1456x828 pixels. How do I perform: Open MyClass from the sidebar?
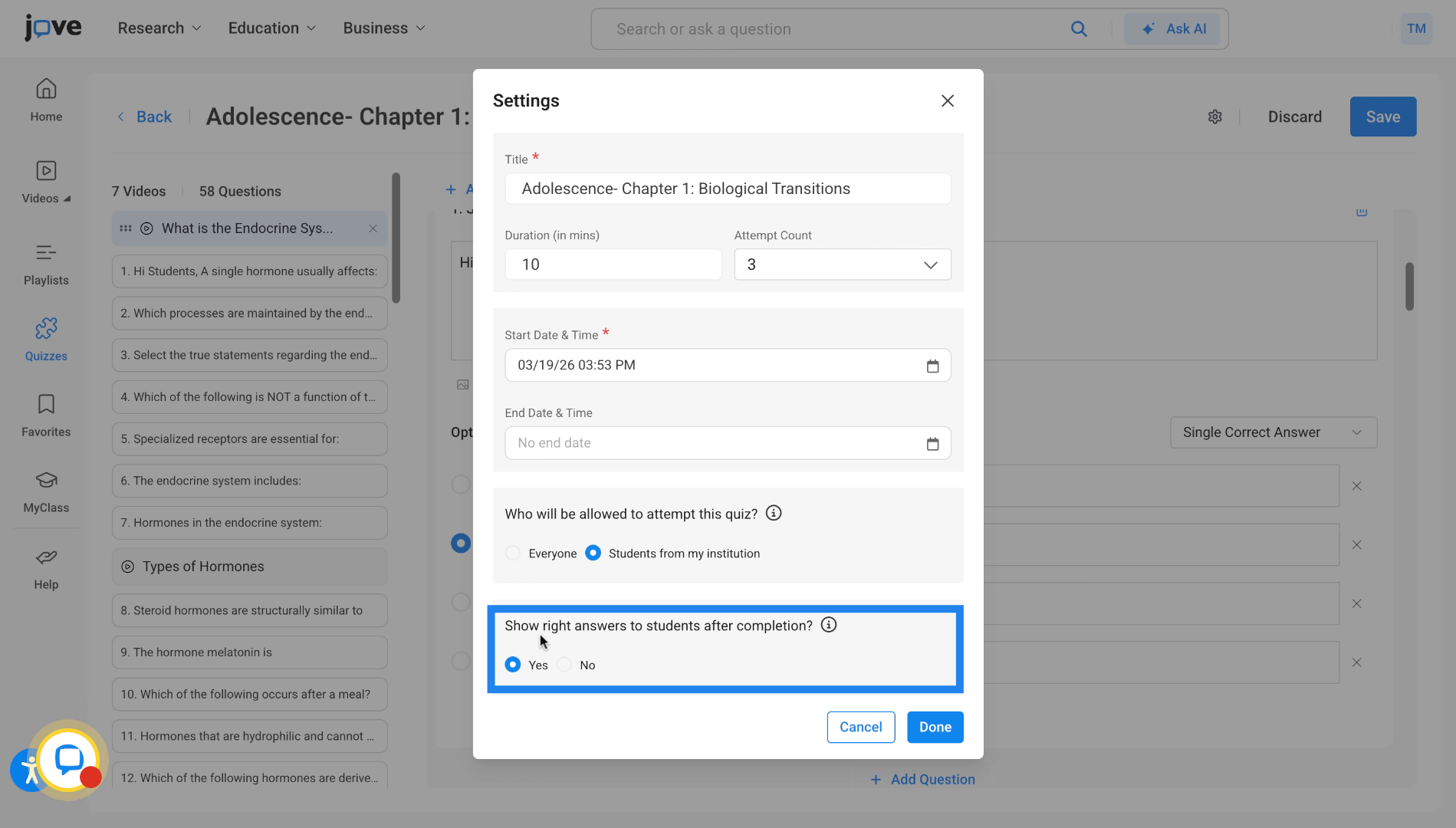(46, 491)
